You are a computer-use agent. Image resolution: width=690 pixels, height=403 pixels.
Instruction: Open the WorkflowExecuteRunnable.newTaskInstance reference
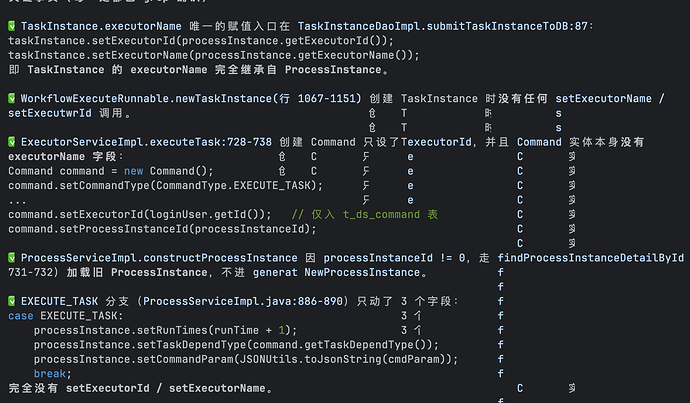tap(147, 99)
